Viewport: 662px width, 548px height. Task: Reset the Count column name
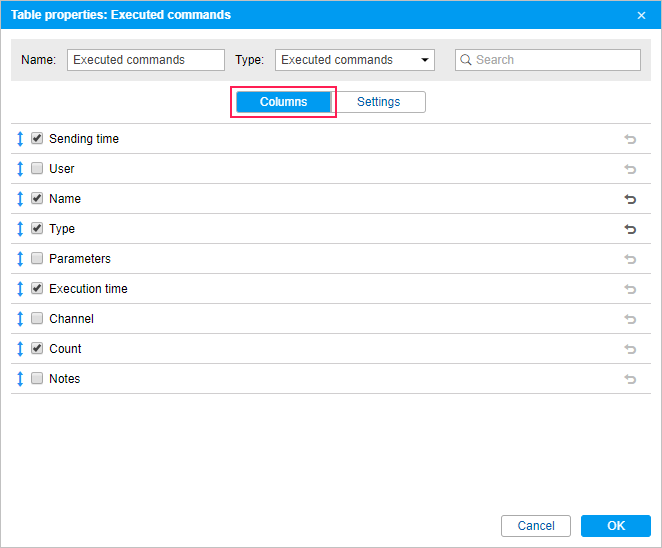coord(630,349)
